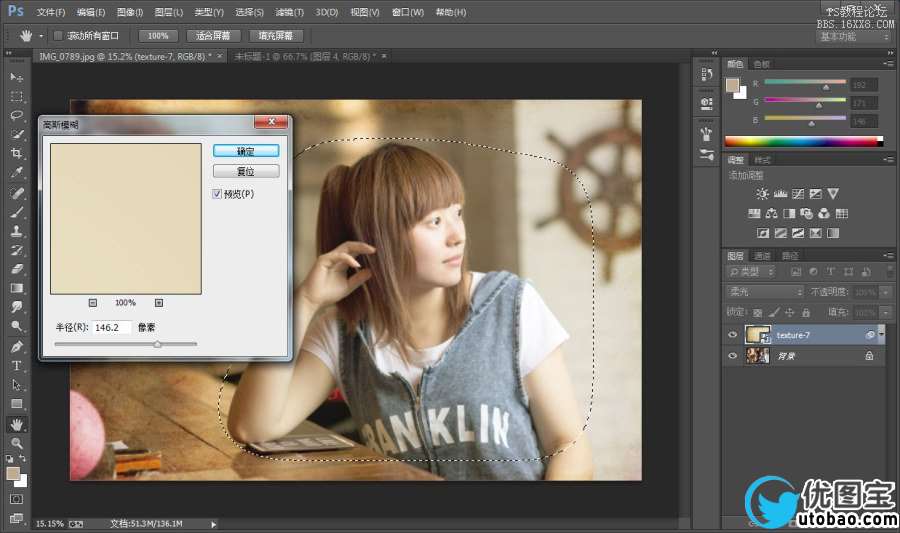Zoom out the blur dialog preview
Image resolution: width=900 pixels, height=533 pixels.
pyautogui.click(x=93, y=303)
